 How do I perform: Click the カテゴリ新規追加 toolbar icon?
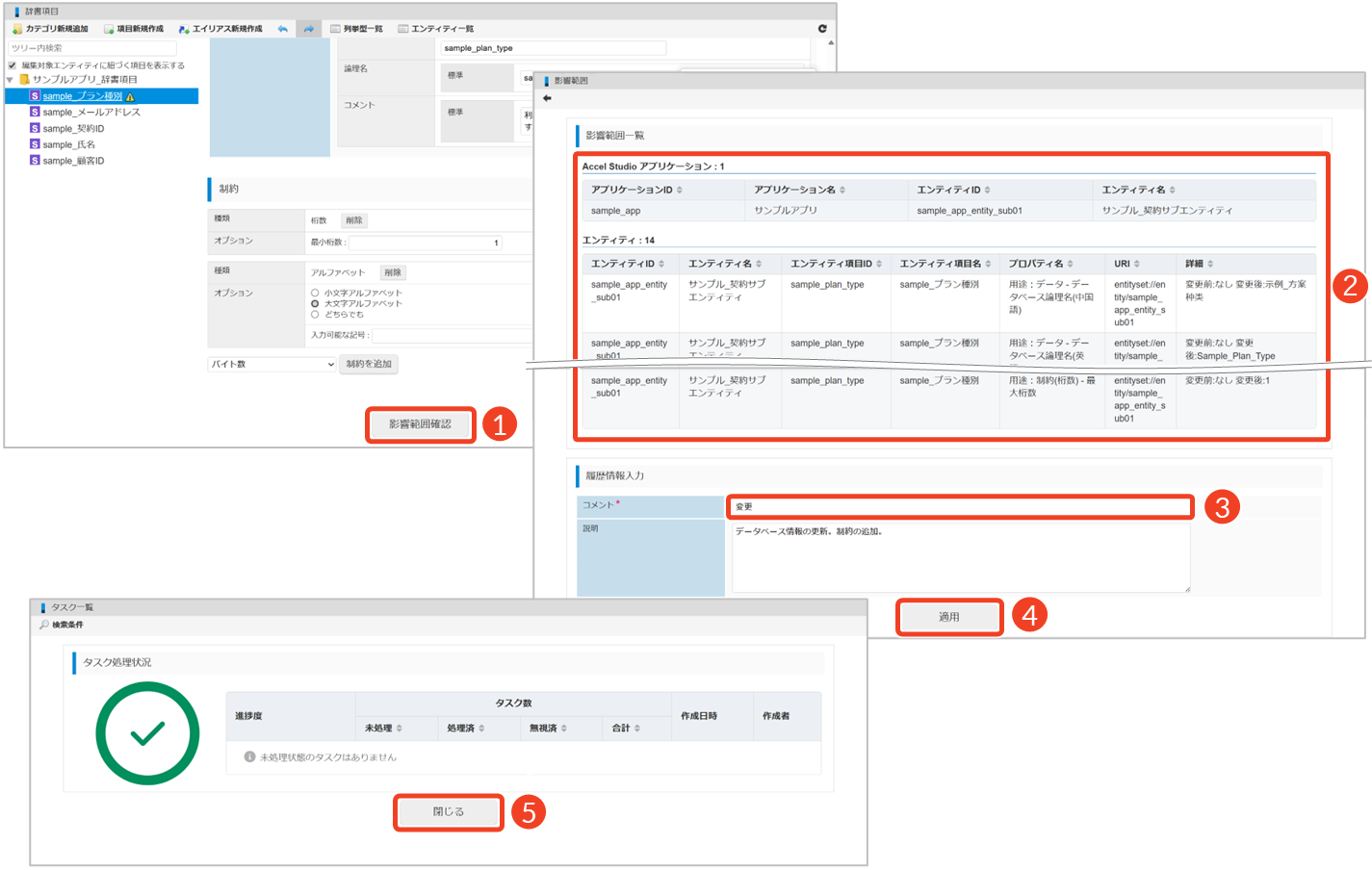[x=17, y=29]
